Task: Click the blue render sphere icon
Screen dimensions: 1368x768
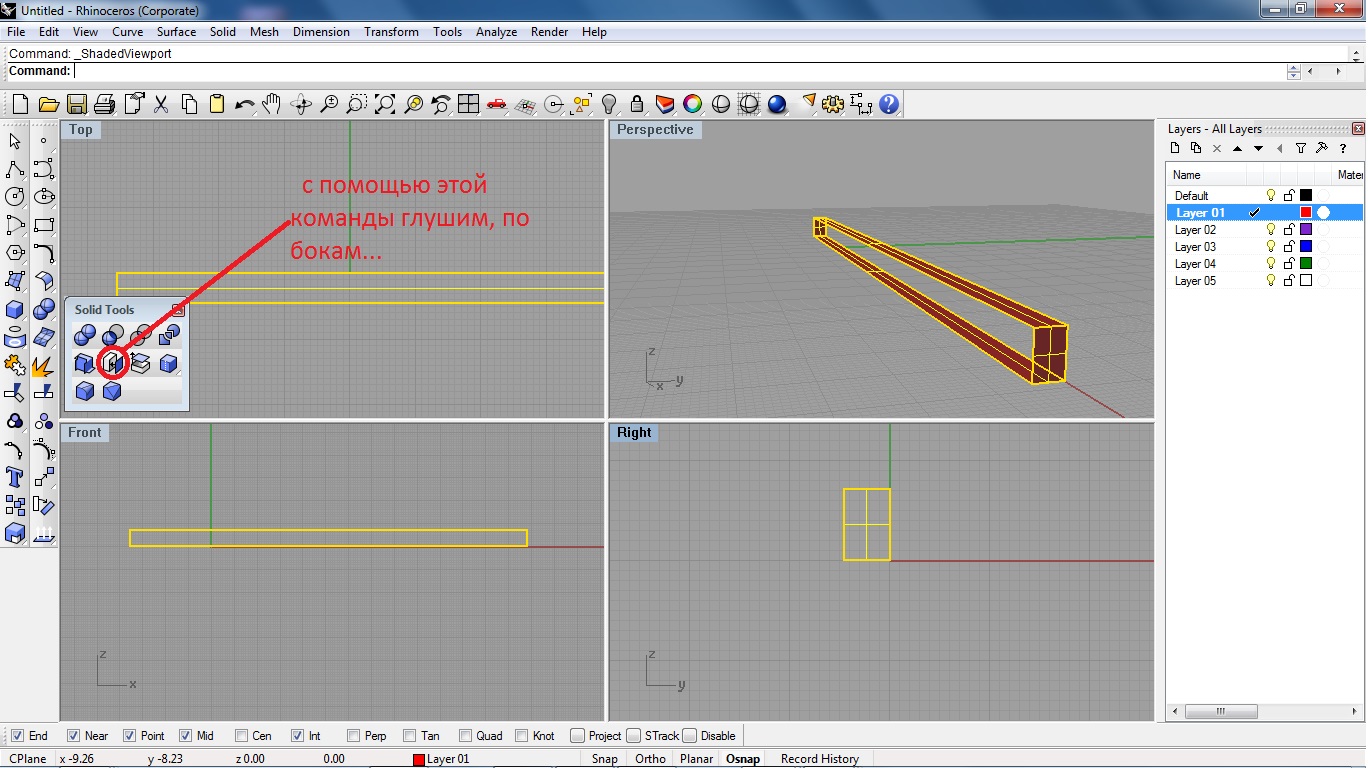Action: [x=777, y=104]
